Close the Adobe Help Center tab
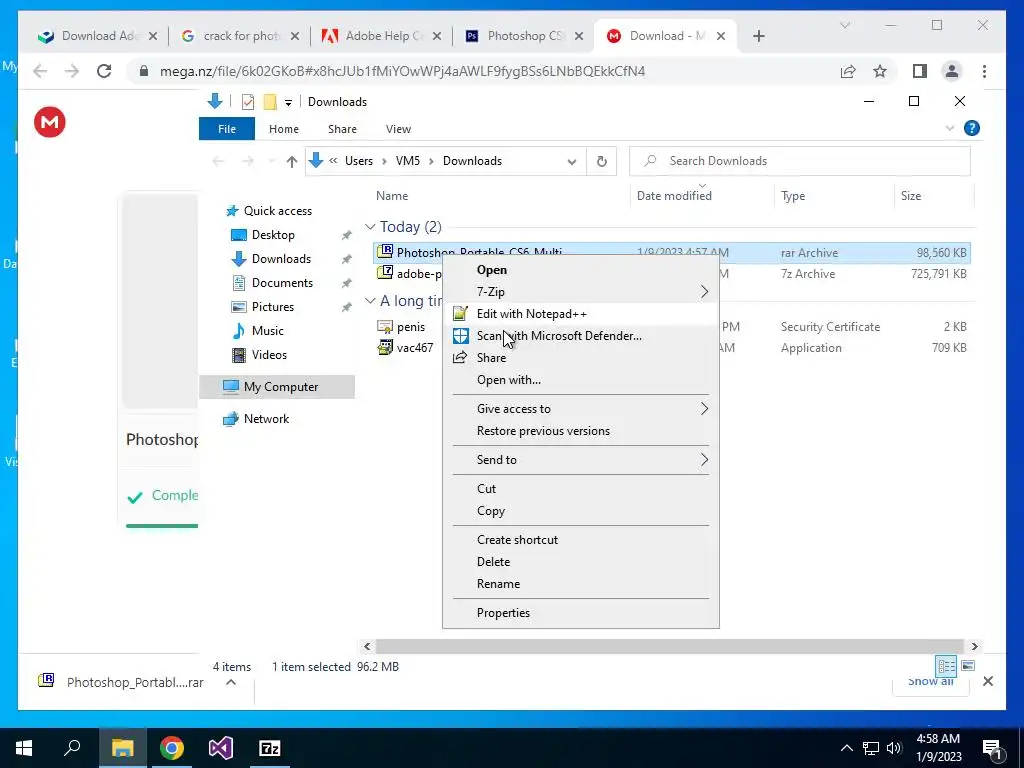 click(x=437, y=36)
